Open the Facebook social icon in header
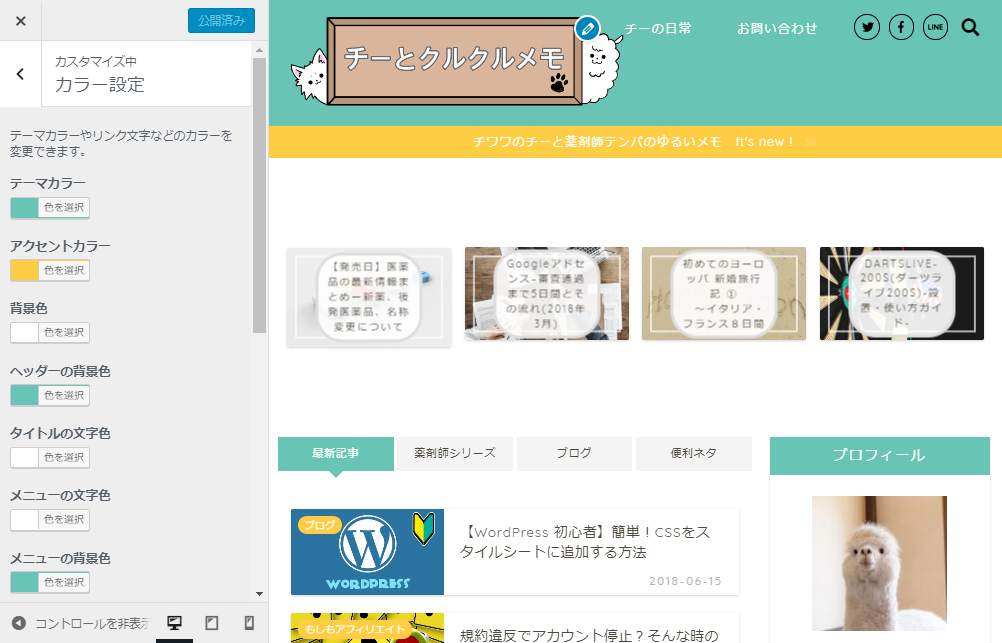The width and height of the screenshot is (1002, 643). coord(901,27)
